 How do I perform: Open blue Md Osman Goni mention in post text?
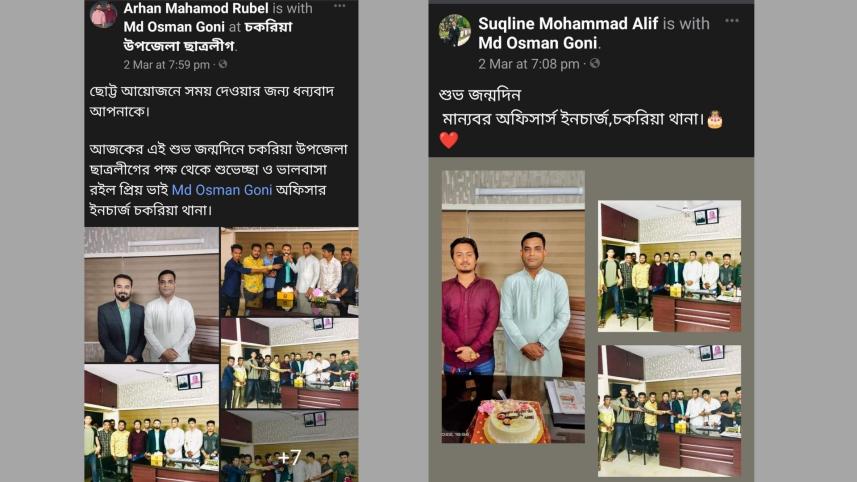[x=222, y=190]
